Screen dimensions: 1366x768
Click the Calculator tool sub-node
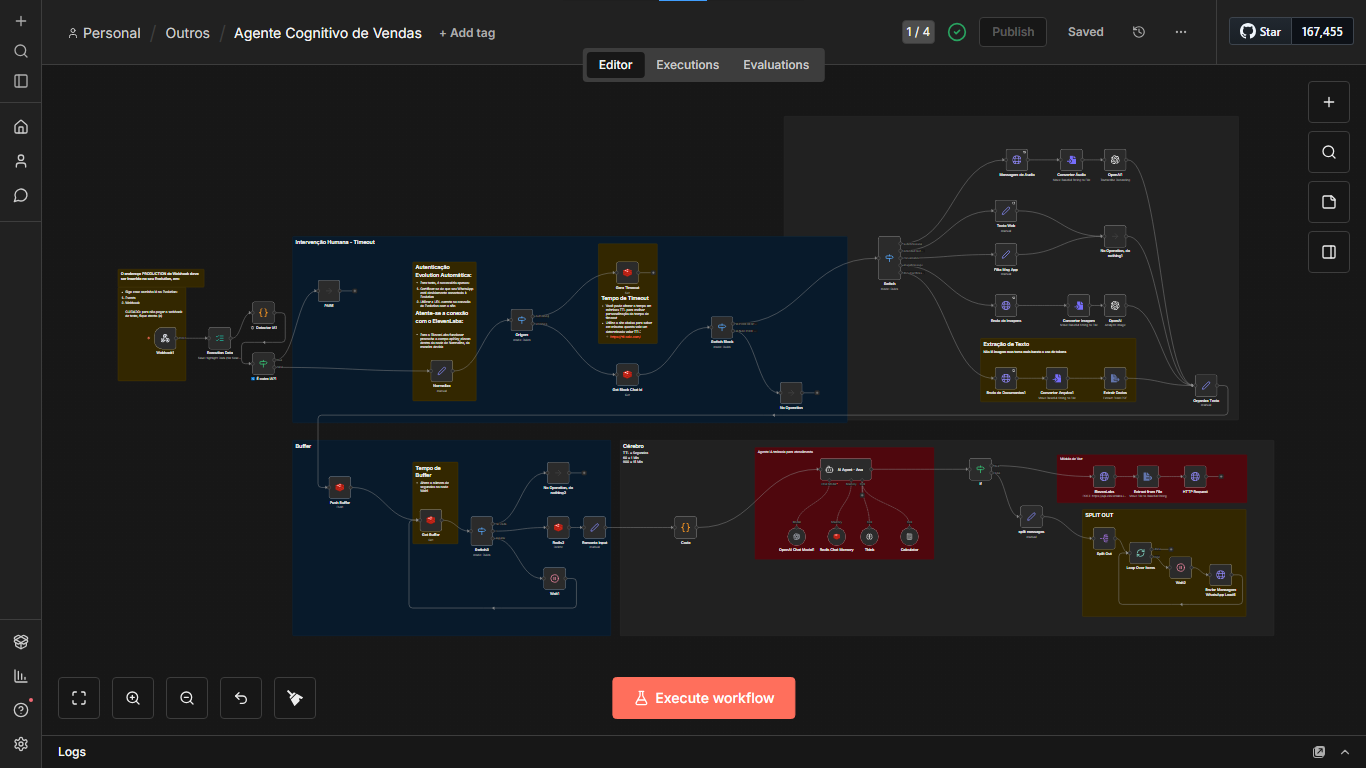point(909,536)
